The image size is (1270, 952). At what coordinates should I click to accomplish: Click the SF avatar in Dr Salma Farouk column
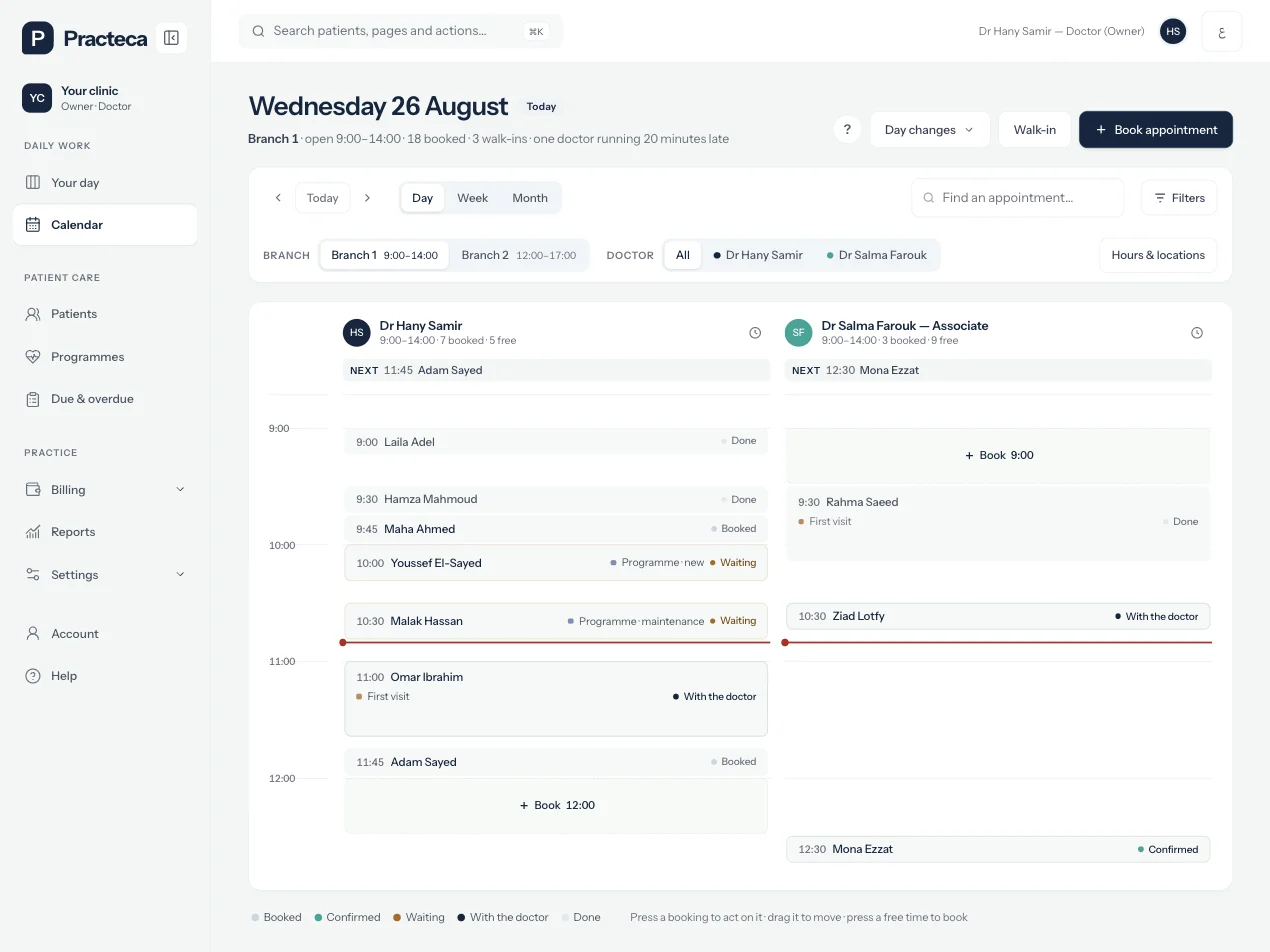tap(799, 333)
